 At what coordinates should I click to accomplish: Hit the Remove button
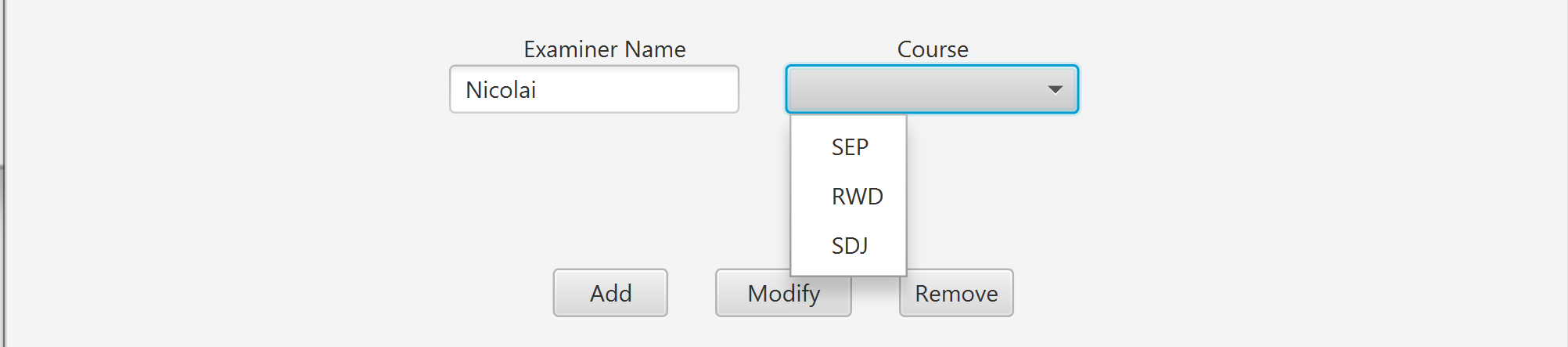click(956, 294)
